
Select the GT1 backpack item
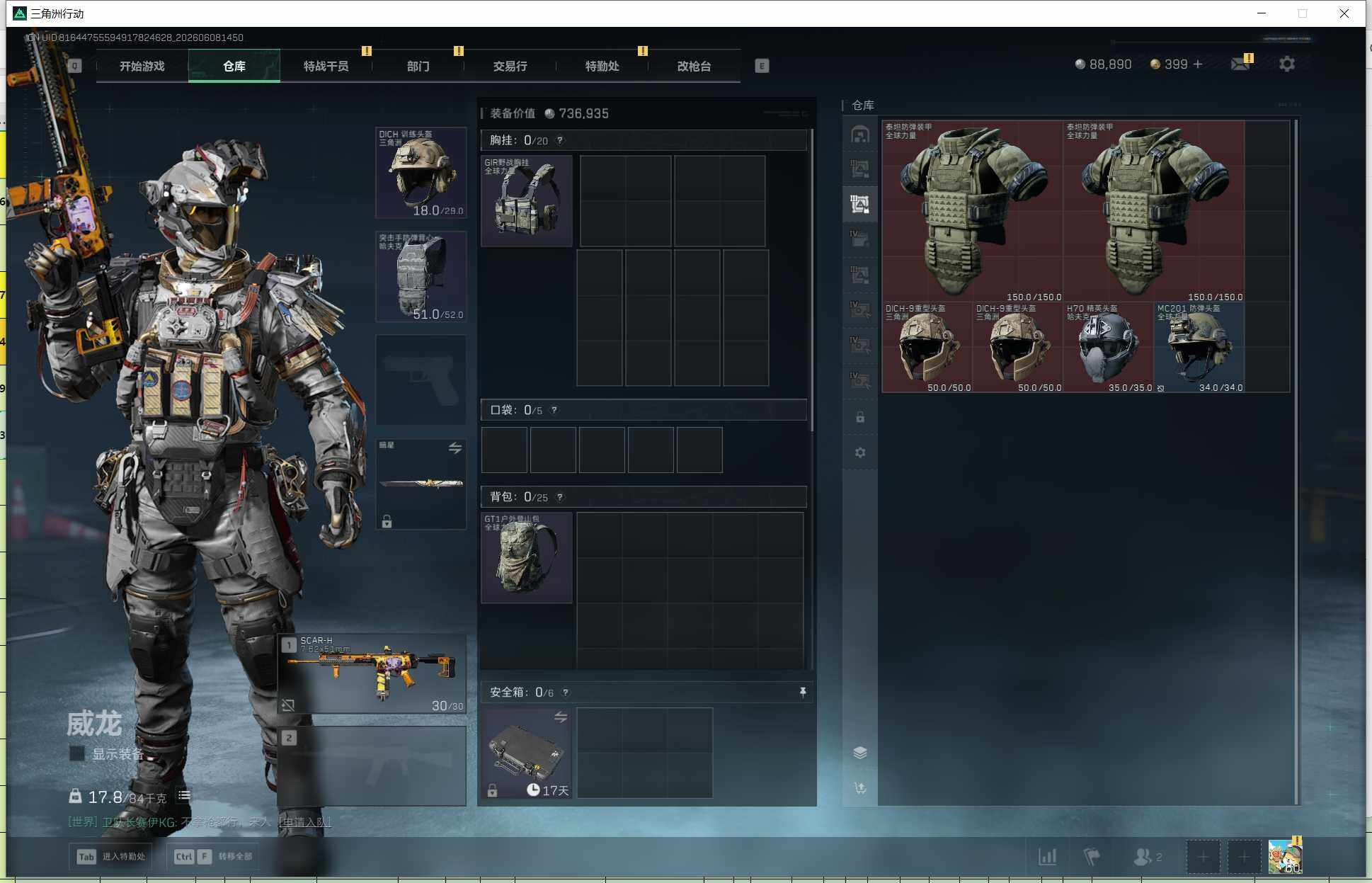[527, 558]
